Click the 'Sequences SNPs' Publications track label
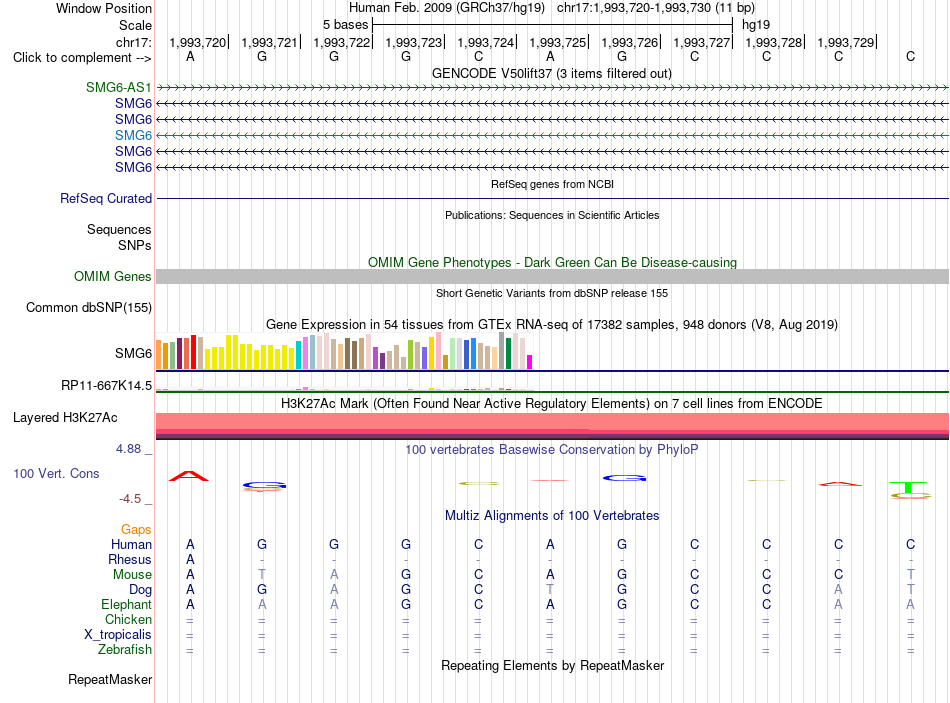Screen dimensions: 950x703 pyautogui.click(x=119, y=238)
